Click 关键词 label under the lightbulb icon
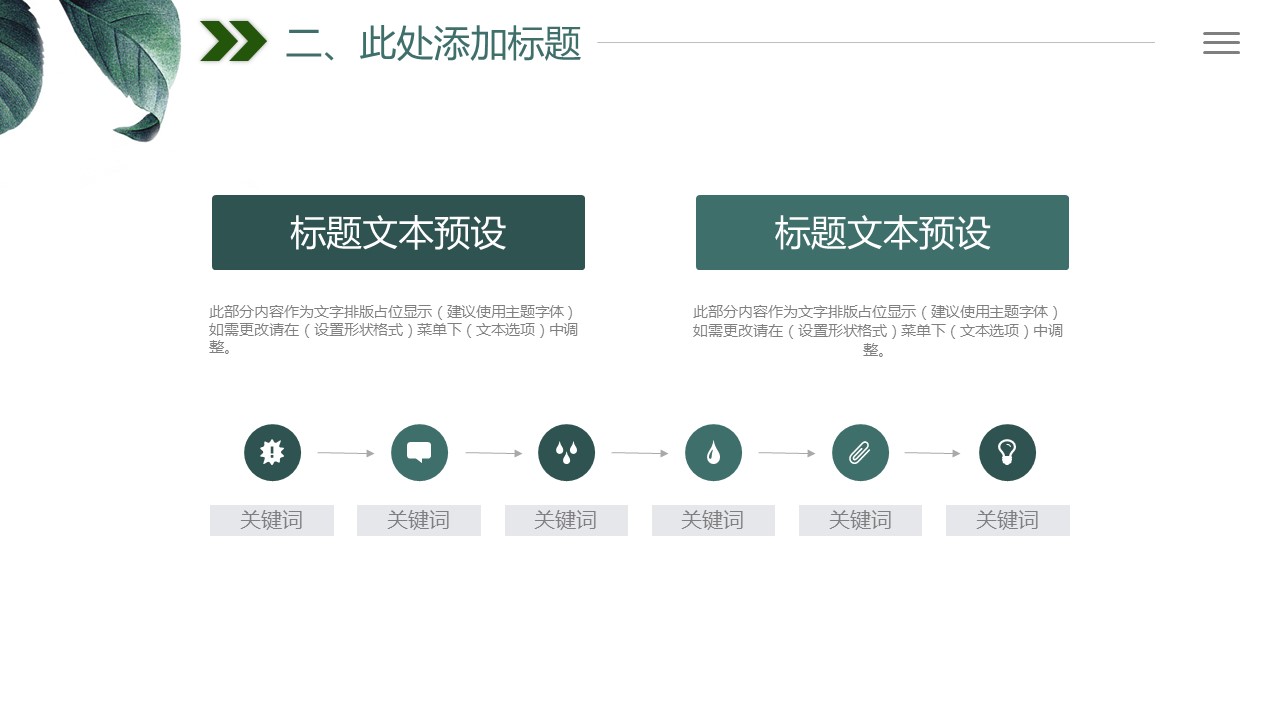The height and width of the screenshot is (720, 1280). [x=1007, y=520]
